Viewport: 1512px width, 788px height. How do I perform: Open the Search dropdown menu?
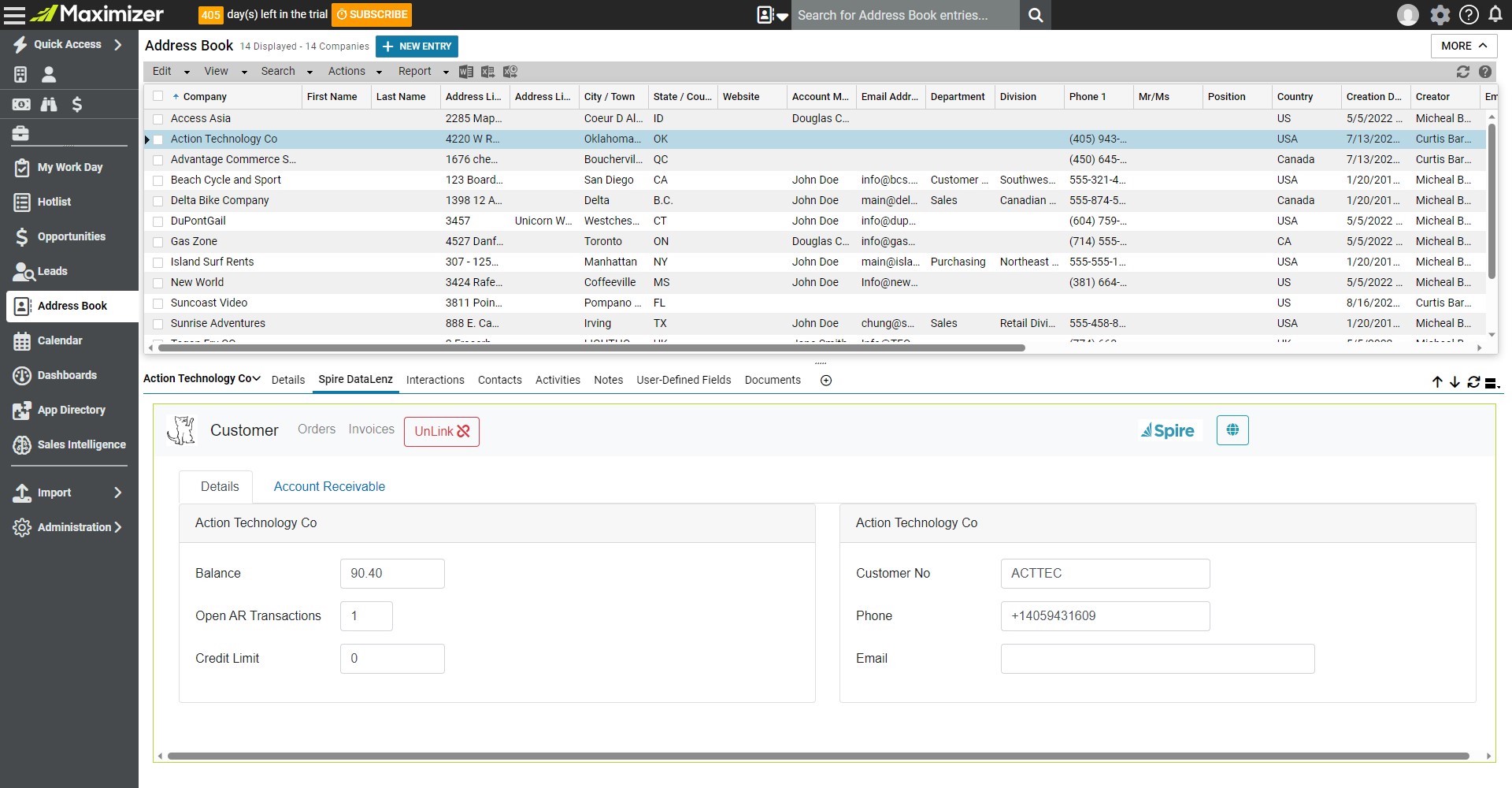click(x=287, y=72)
